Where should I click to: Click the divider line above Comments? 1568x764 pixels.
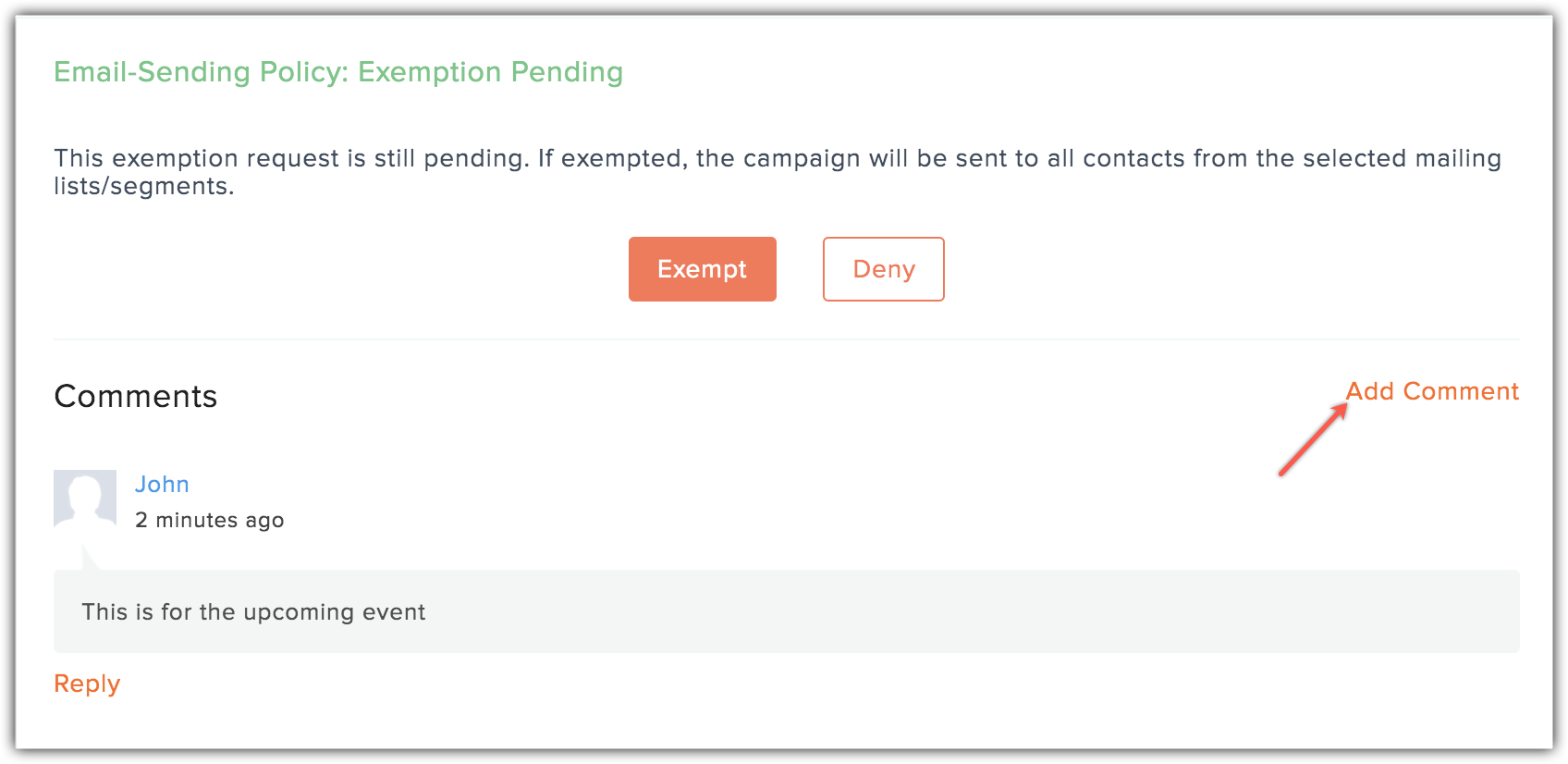[786, 339]
